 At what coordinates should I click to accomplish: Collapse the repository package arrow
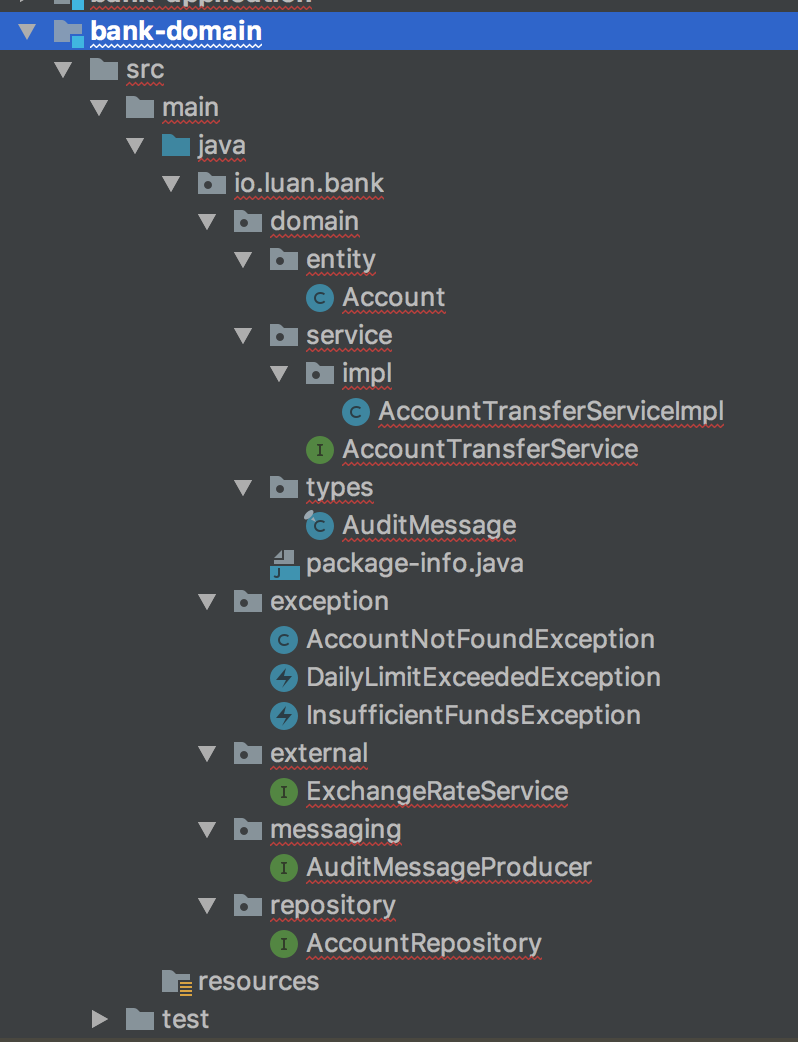tap(207, 905)
